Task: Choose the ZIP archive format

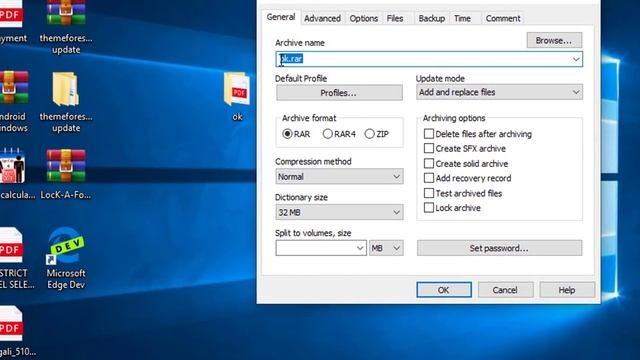Action: click(377, 134)
